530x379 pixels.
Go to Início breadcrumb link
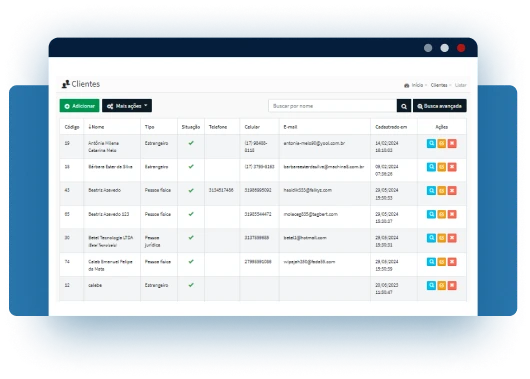(417, 85)
